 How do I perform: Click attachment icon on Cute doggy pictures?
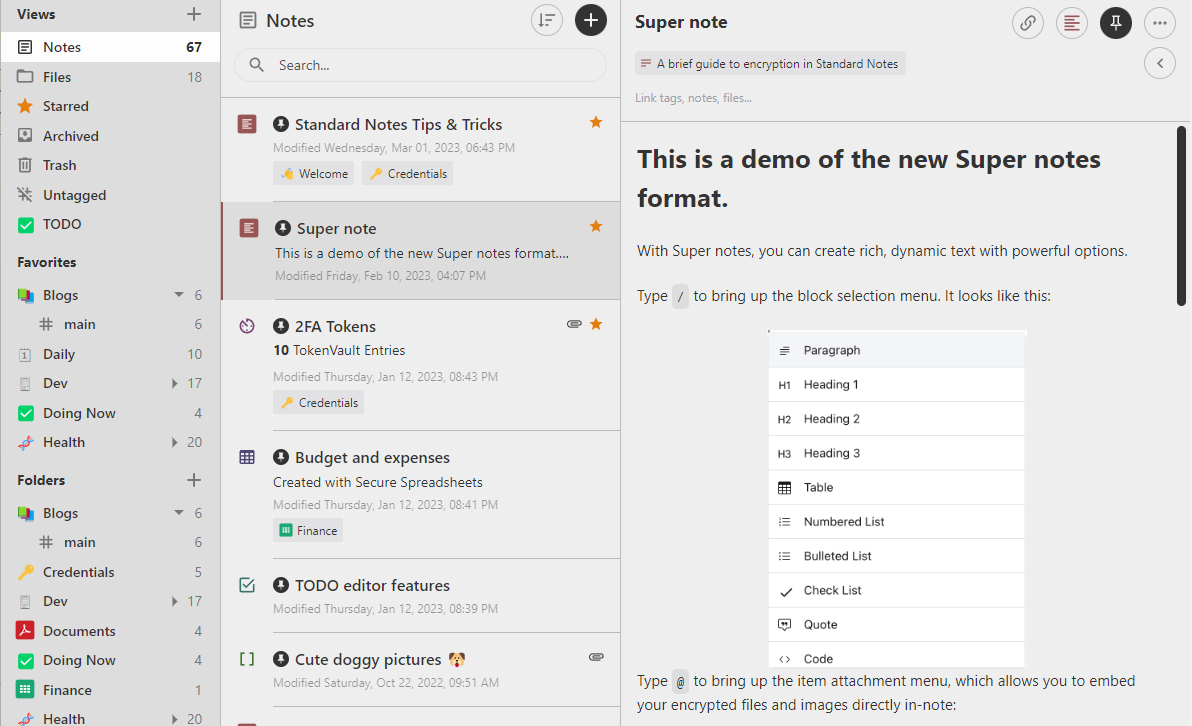(x=596, y=657)
